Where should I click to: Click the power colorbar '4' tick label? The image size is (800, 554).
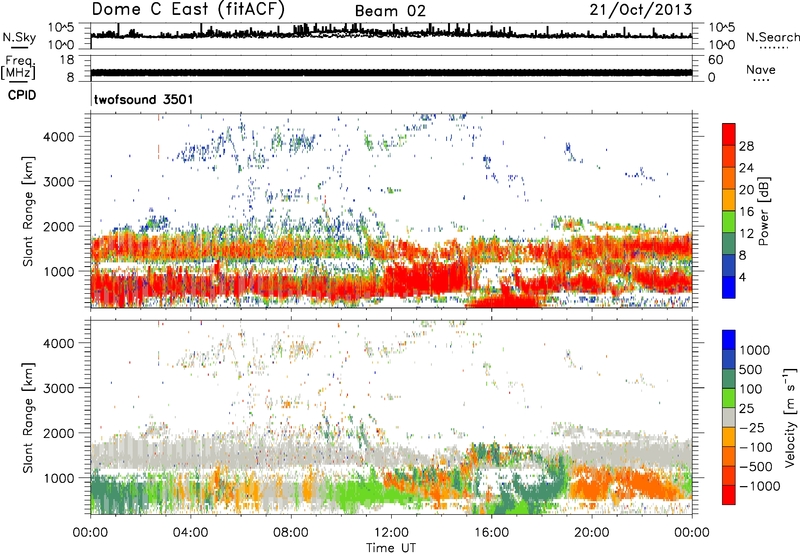click(742, 277)
